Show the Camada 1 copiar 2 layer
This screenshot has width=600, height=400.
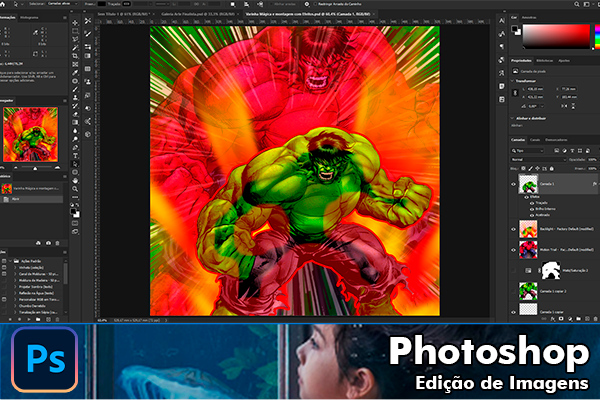tap(514, 291)
